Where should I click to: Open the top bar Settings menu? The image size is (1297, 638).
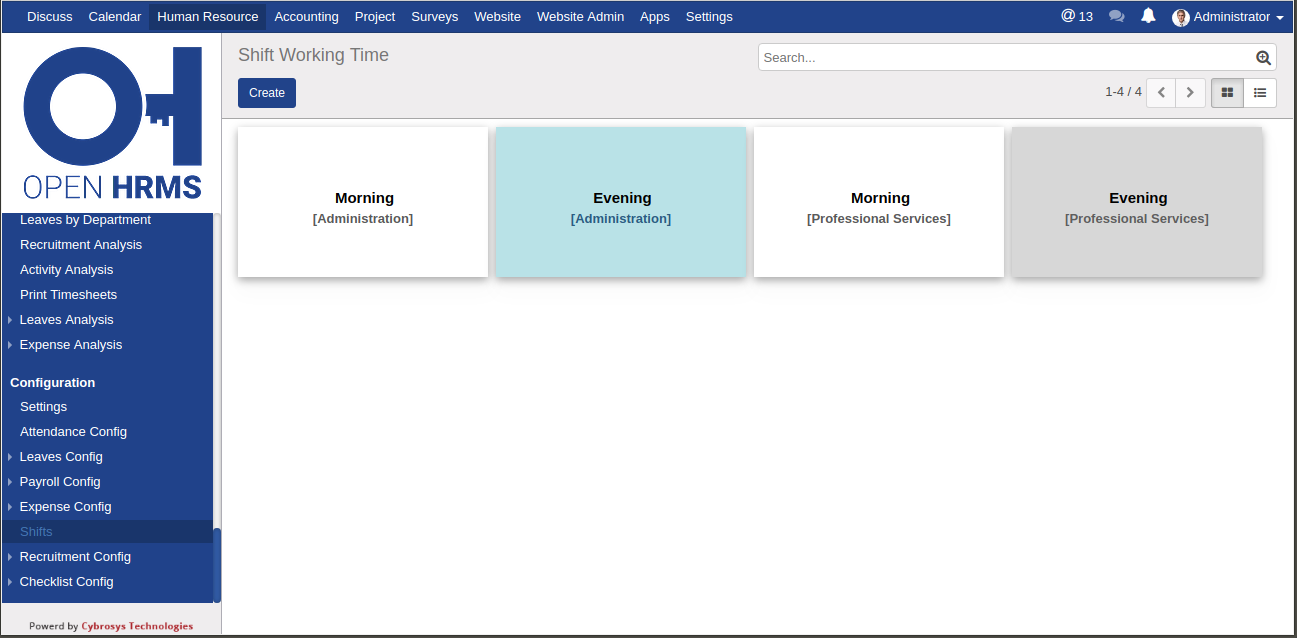coord(709,17)
